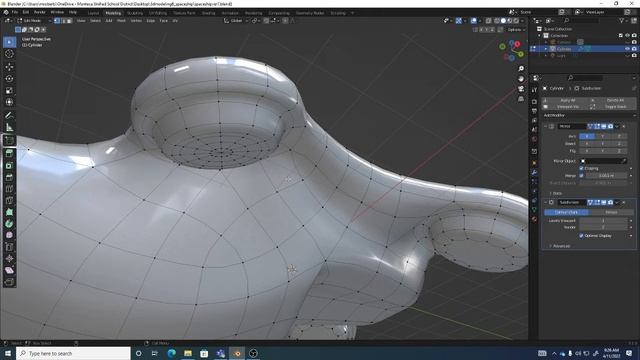Select the Knife tool
Image resolution: width=640 pixels, height=360 pixels.
point(9,200)
